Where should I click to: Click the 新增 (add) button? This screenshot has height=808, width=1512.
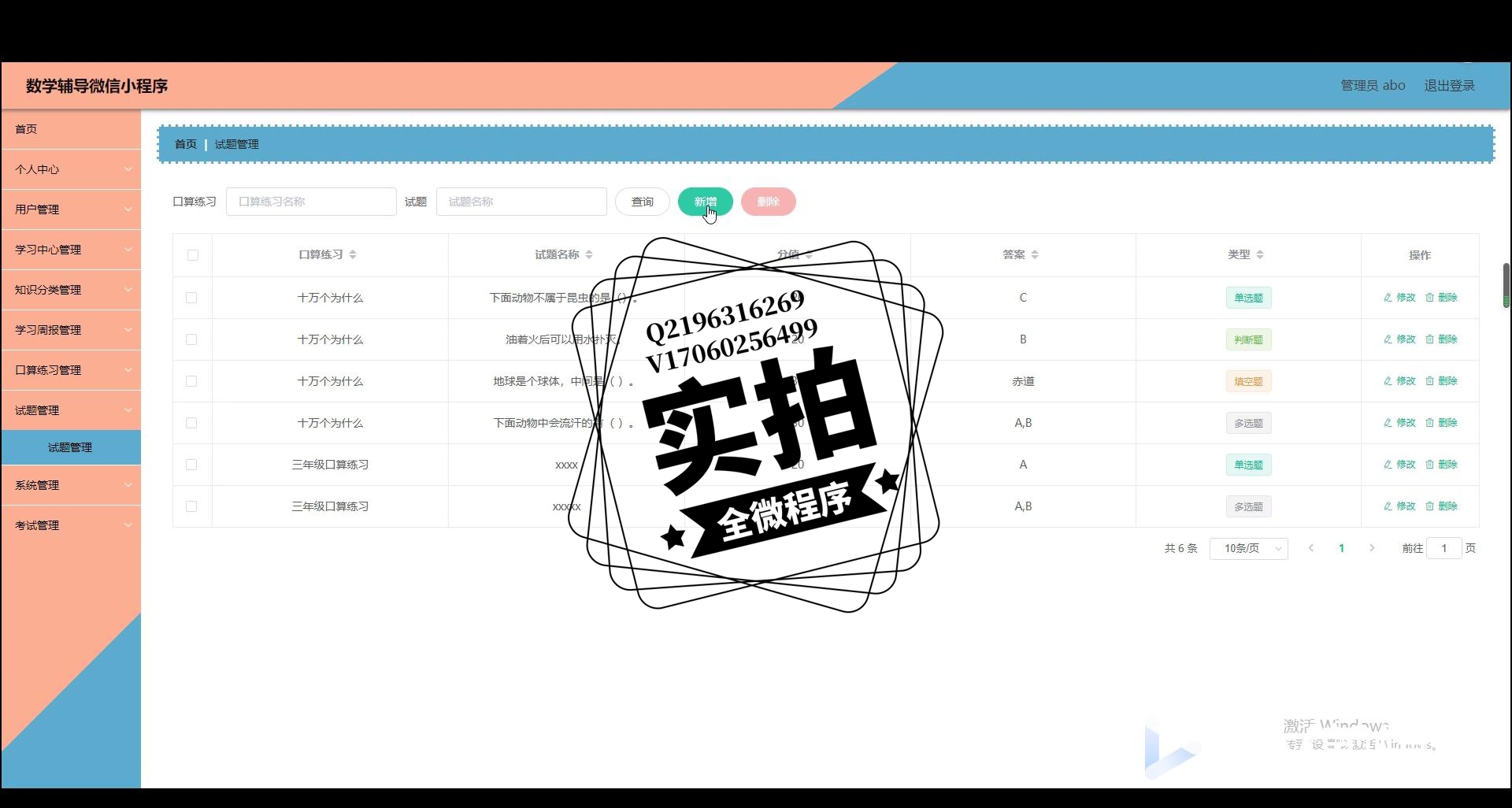705,202
